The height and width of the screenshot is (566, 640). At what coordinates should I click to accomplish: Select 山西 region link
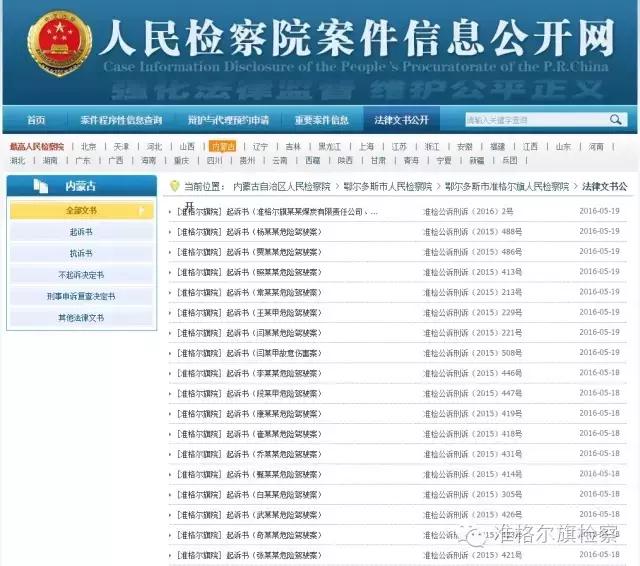pos(187,146)
